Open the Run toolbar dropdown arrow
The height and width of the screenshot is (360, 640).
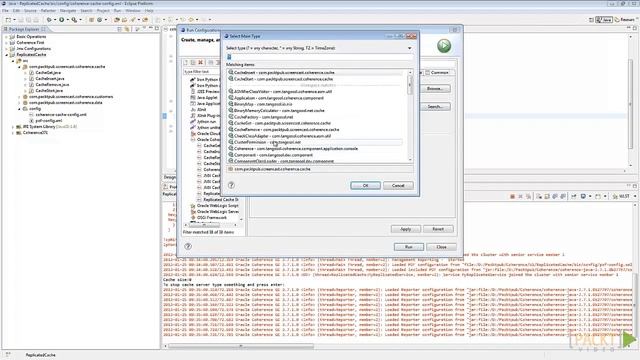point(67,20)
